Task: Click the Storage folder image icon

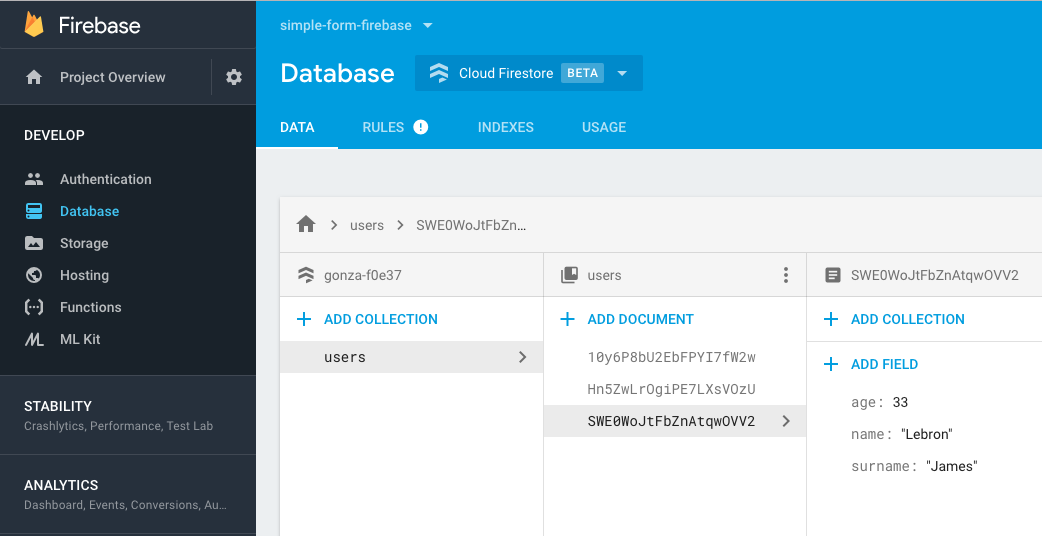Action: (x=34, y=243)
